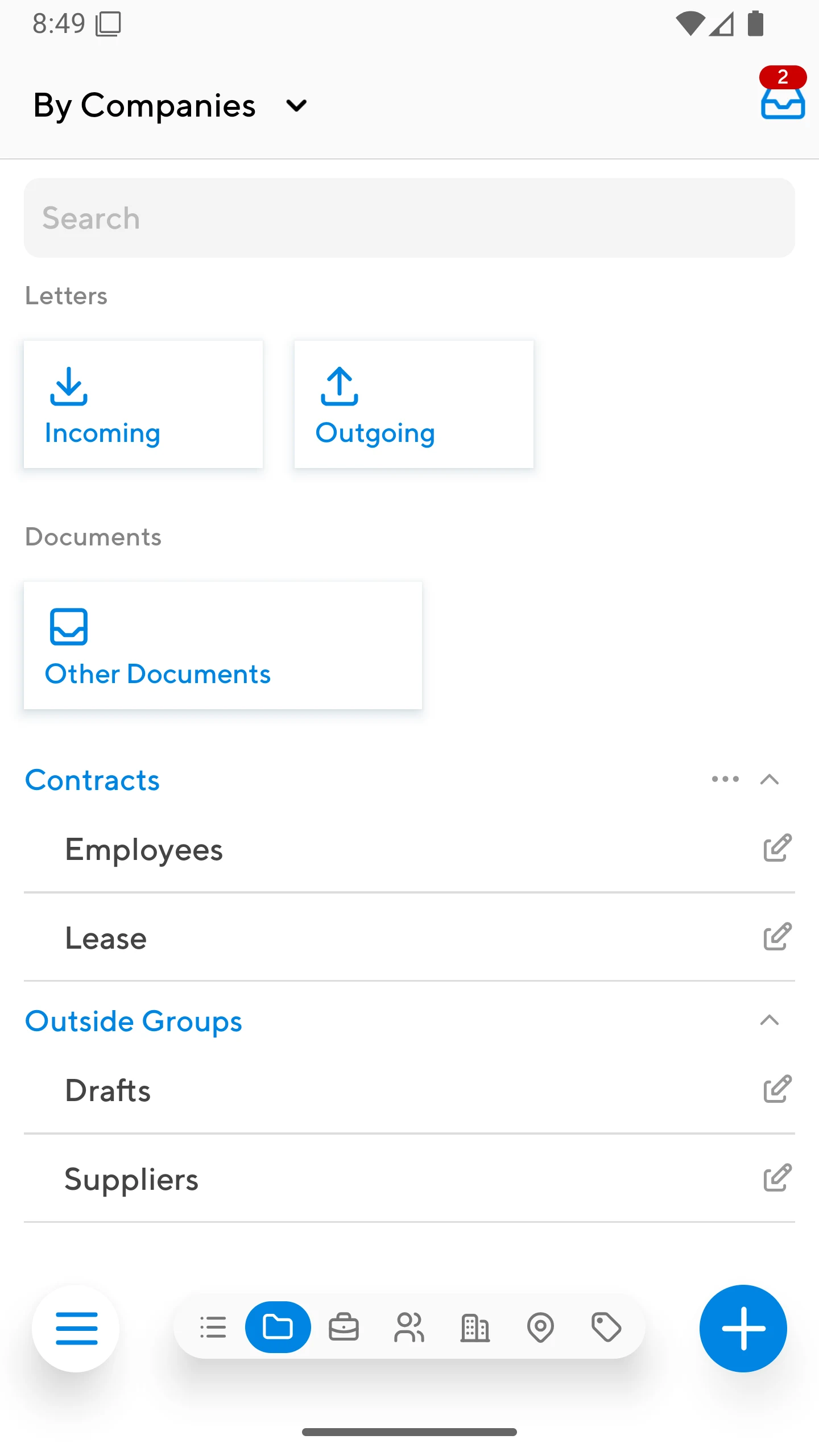This screenshot has width=819, height=1456.
Task: Collapse the Outside Groups section
Action: tap(770, 1020)
